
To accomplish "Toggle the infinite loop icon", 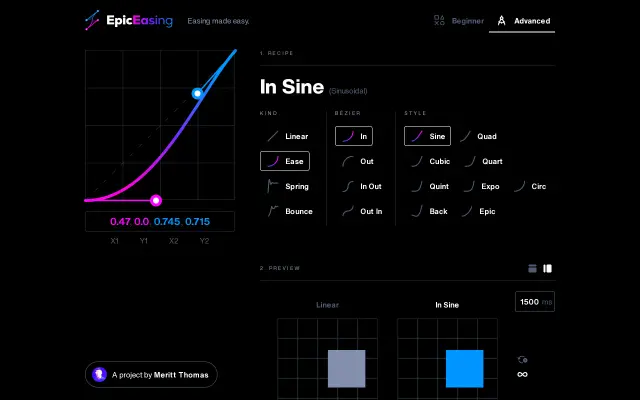I will click(x=522, y=374).
